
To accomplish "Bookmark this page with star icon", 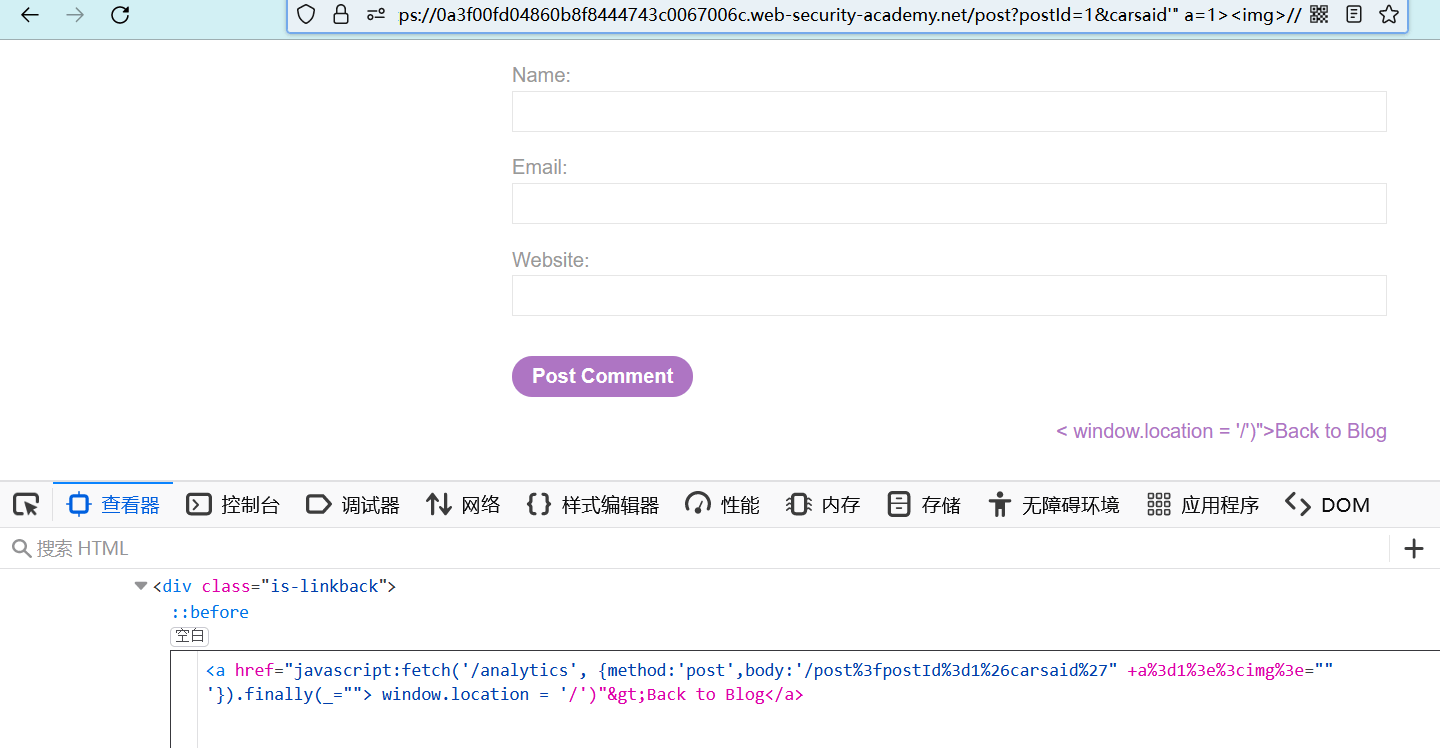I will [1388, 14].
